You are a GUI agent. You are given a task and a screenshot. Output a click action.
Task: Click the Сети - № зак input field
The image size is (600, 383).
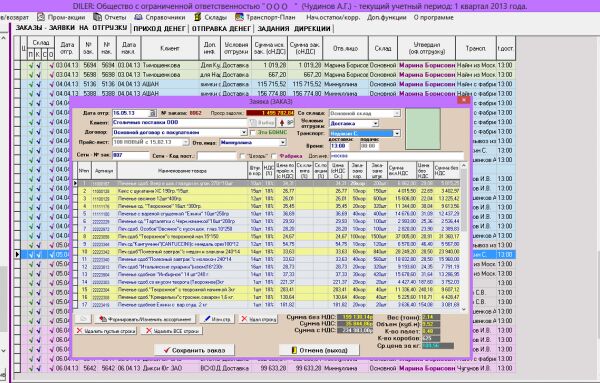click(130, 156)
